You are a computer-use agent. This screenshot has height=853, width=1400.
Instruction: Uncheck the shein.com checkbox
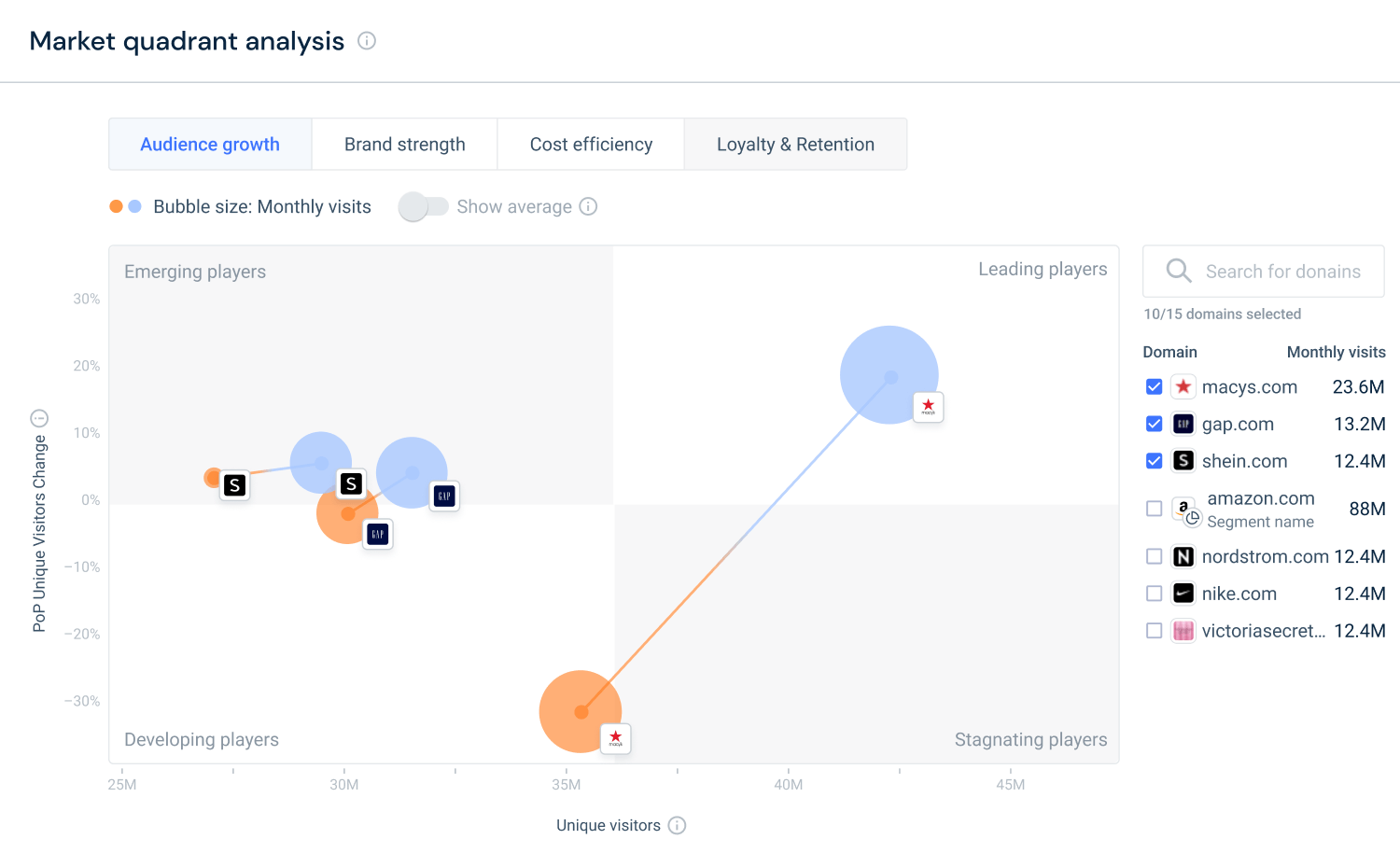[1154, 461]
